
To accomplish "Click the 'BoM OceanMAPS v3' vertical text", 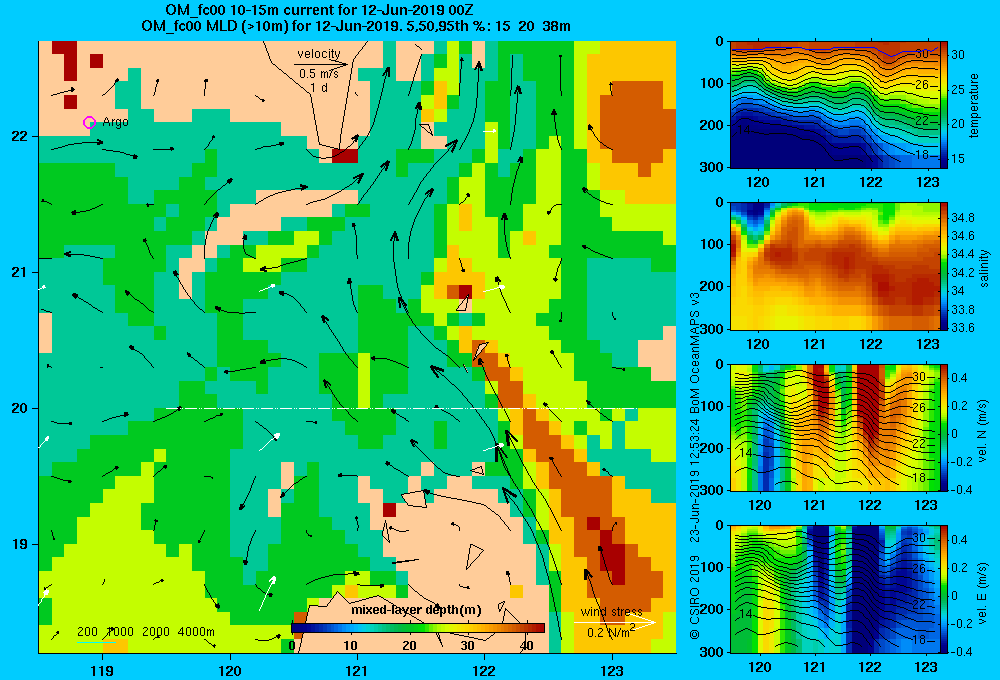I will 695,343.
